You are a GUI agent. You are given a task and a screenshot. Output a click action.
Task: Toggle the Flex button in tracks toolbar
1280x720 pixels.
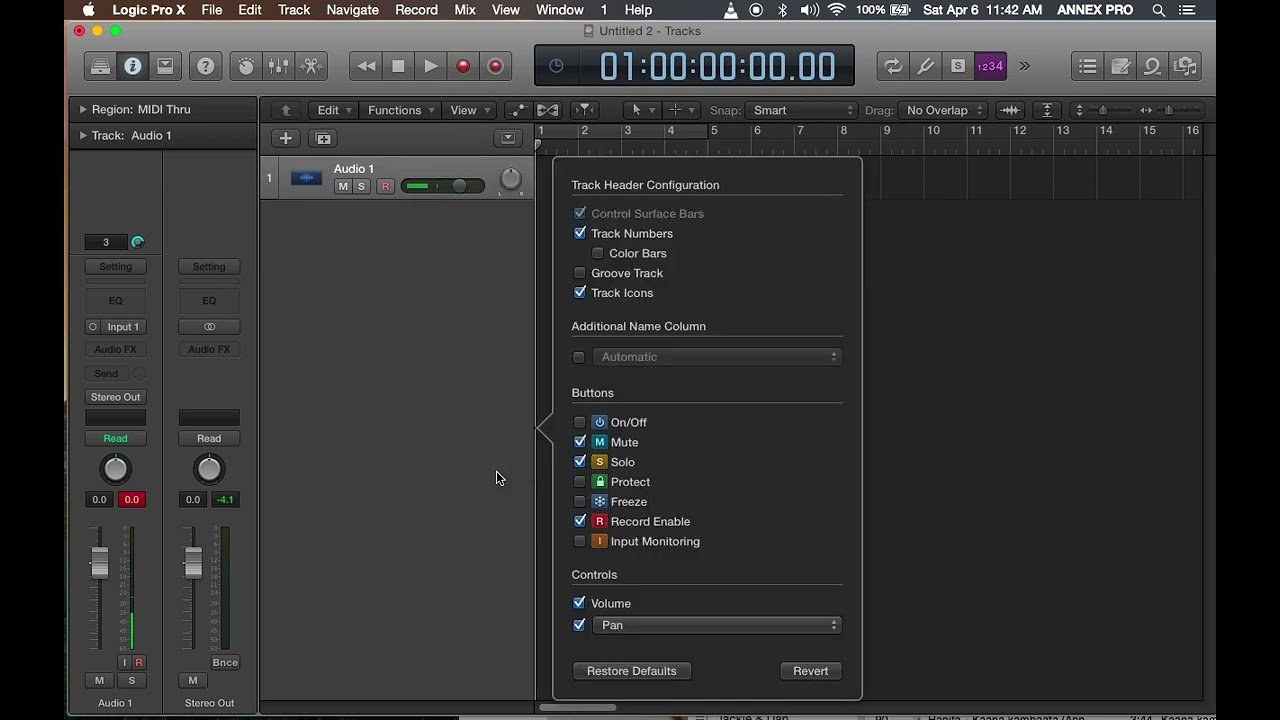[x=548, y=110]
